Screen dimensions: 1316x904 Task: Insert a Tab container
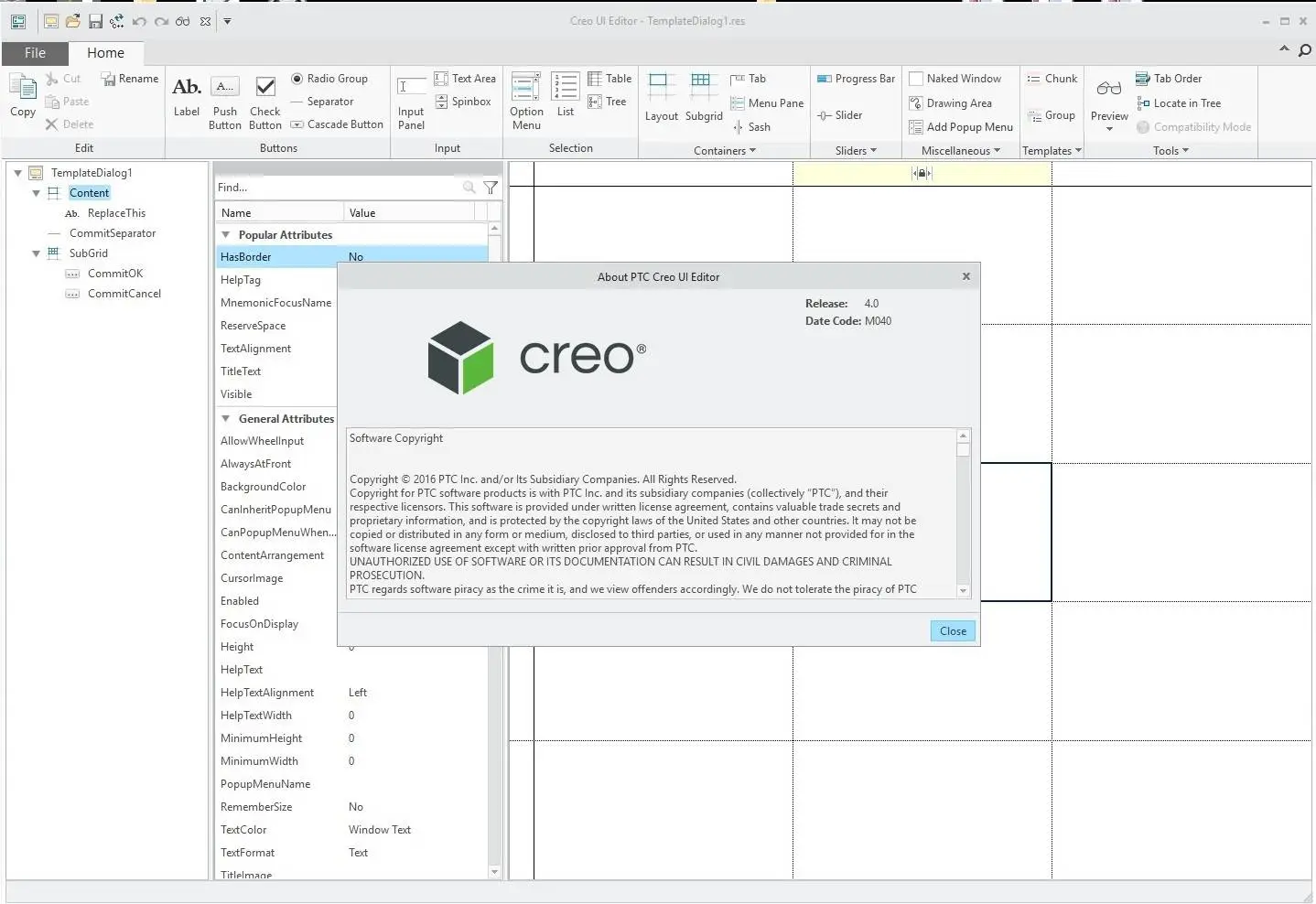pos(748,79)
